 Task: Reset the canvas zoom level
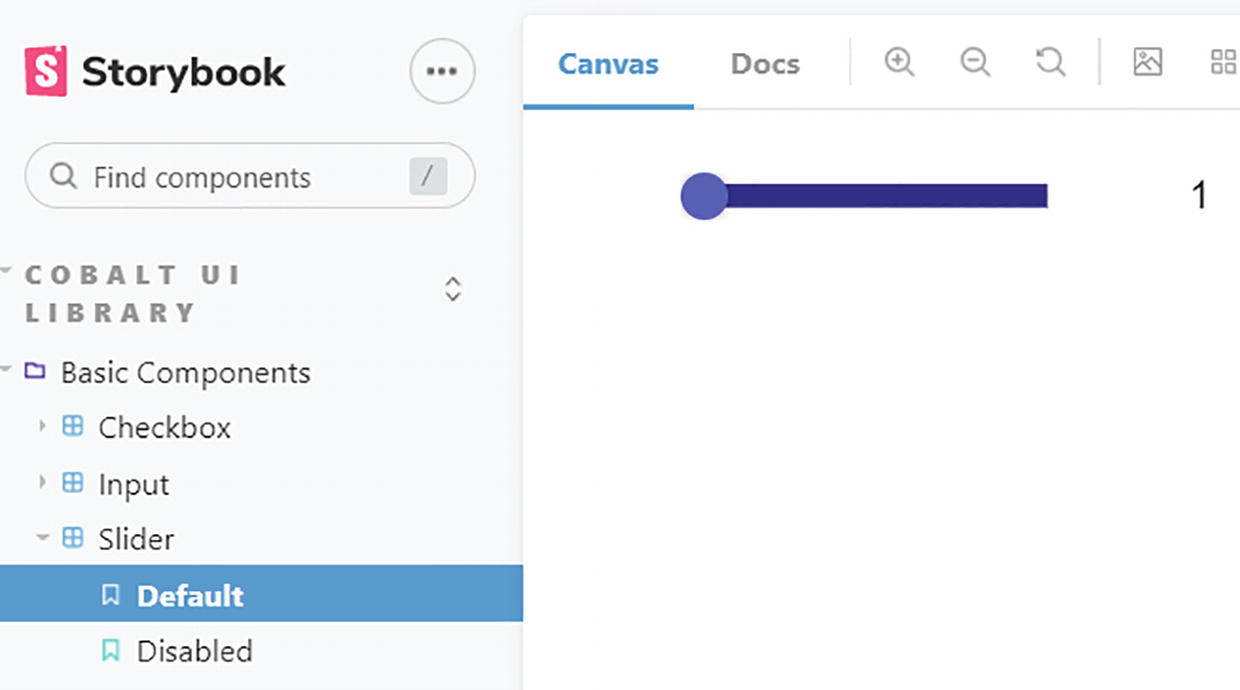point(1050,62)
